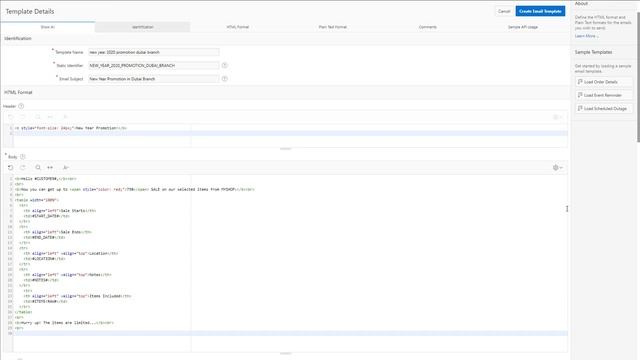Open Header editor settings gear menu
This screenshot has height=360, width=640.
point(558,117)
